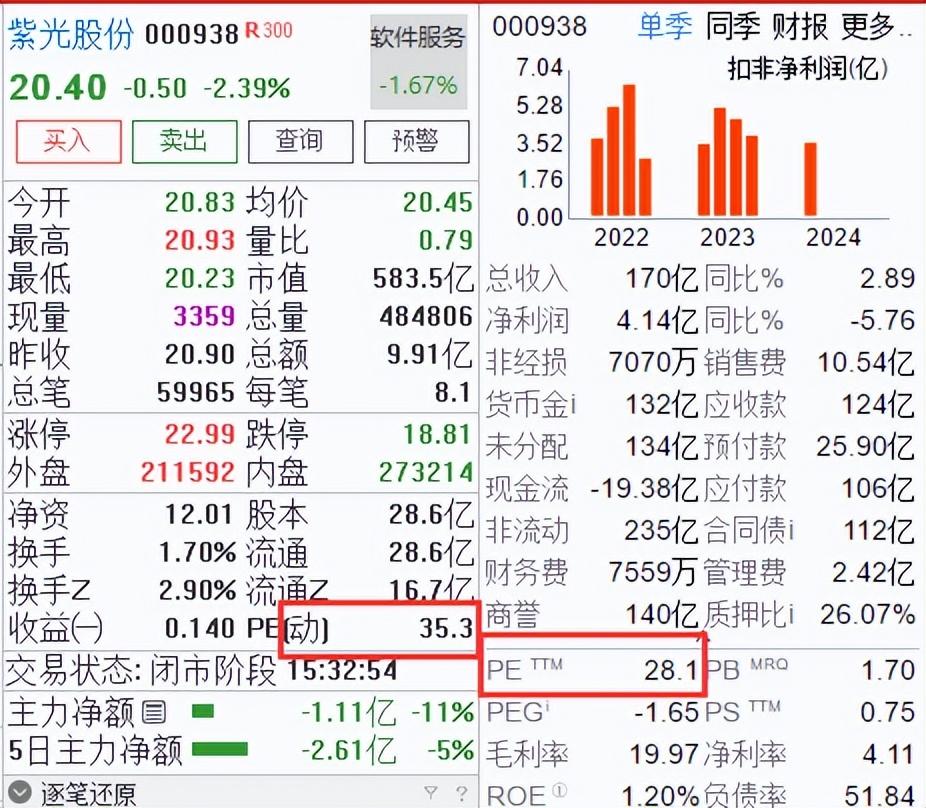Click the 预警 alert button
This screenshot has height=808, width=926.
417,142
